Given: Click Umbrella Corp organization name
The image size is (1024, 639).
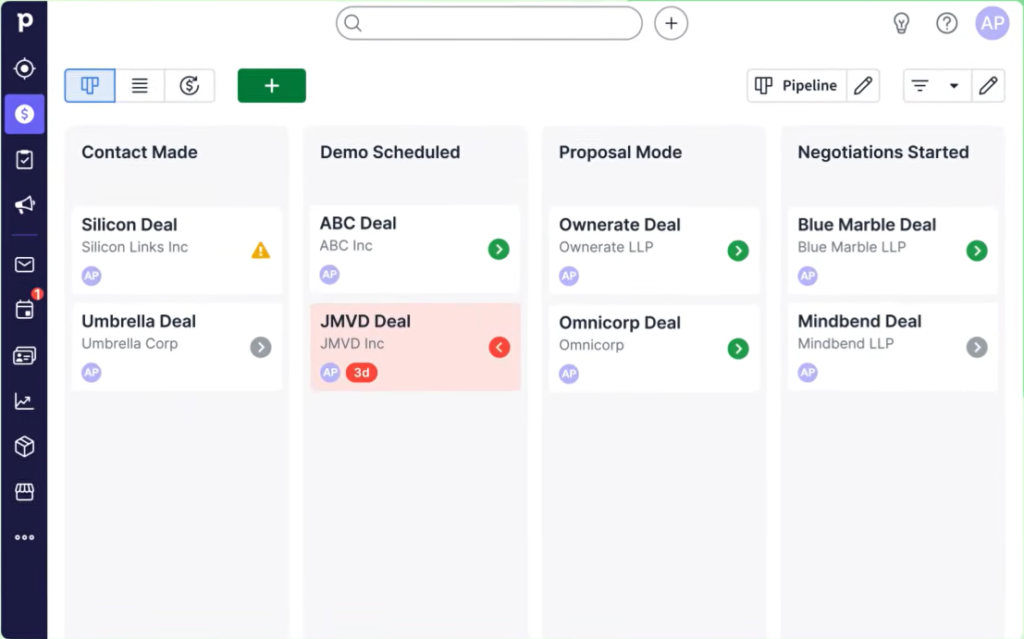Looking at the screenshot, I should 129,344.
